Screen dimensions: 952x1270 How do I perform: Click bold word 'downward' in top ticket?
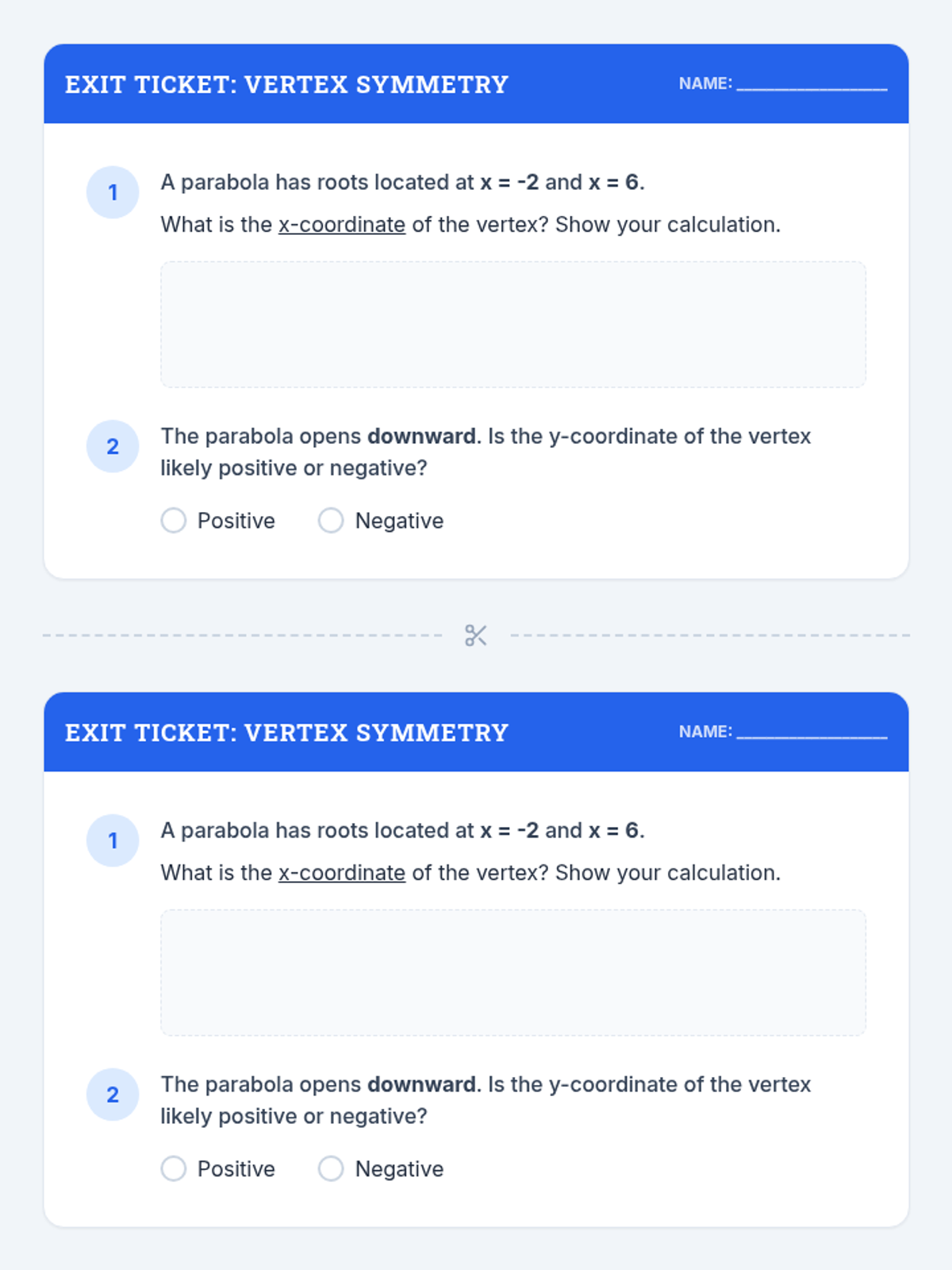(422, 437)
